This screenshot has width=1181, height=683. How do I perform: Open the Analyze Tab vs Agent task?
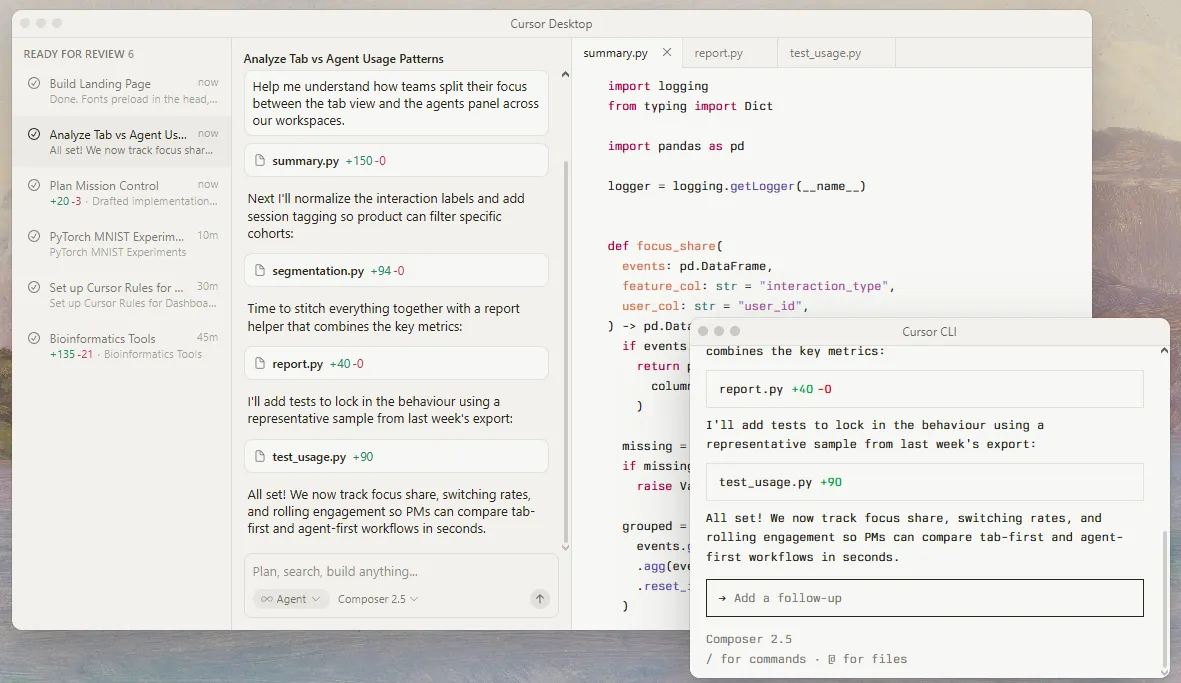[x=122, y=142]
